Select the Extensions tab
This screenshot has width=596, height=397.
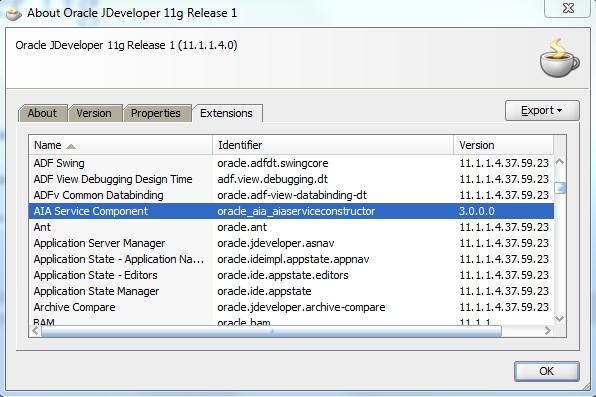227,113
